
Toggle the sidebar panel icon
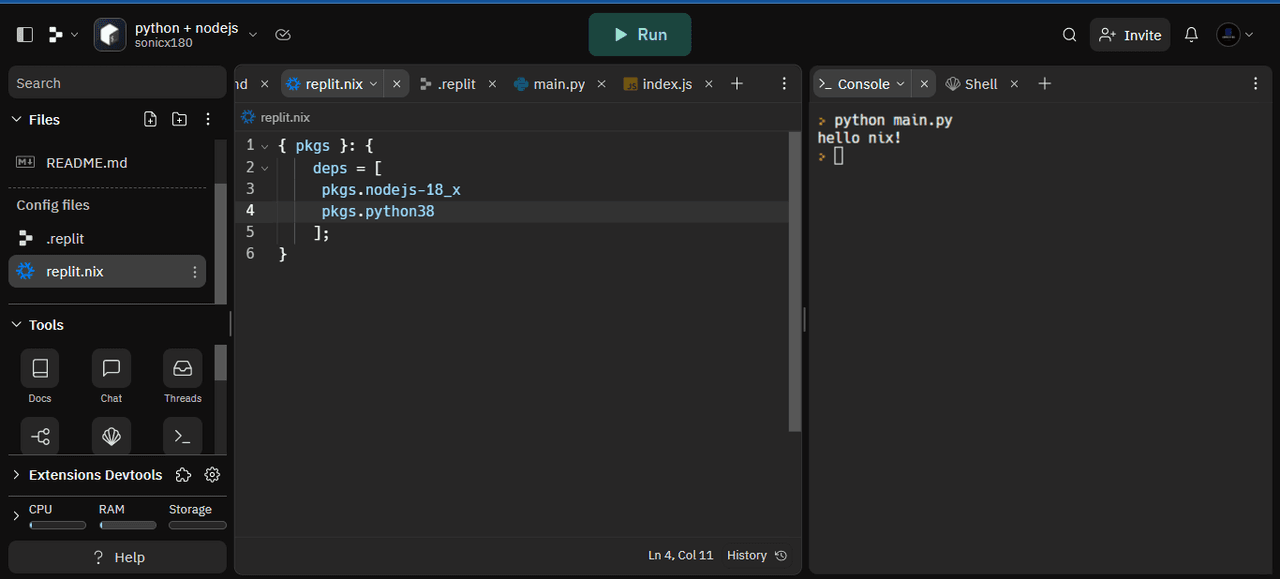[25, 35]
